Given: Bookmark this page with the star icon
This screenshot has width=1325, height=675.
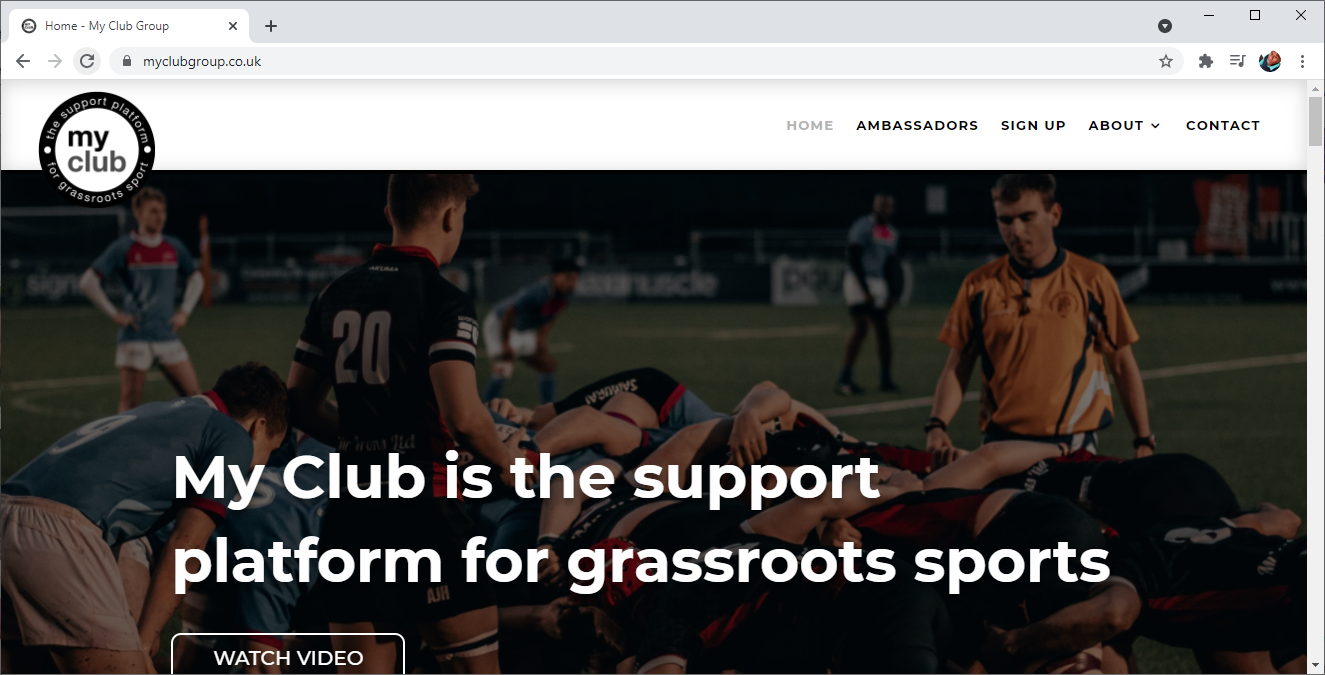Looking at the screenshot, I should 1166,61.
